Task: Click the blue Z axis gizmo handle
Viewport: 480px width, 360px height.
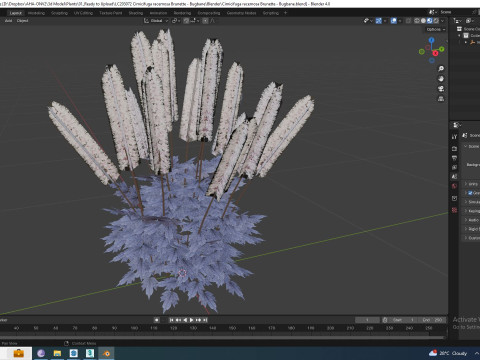Action: click(432, 40)
